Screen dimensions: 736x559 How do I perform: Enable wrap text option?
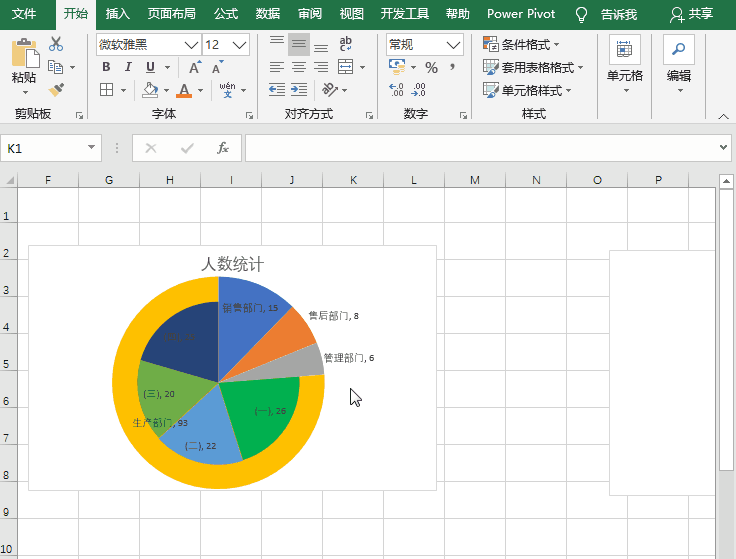(345, 44)
